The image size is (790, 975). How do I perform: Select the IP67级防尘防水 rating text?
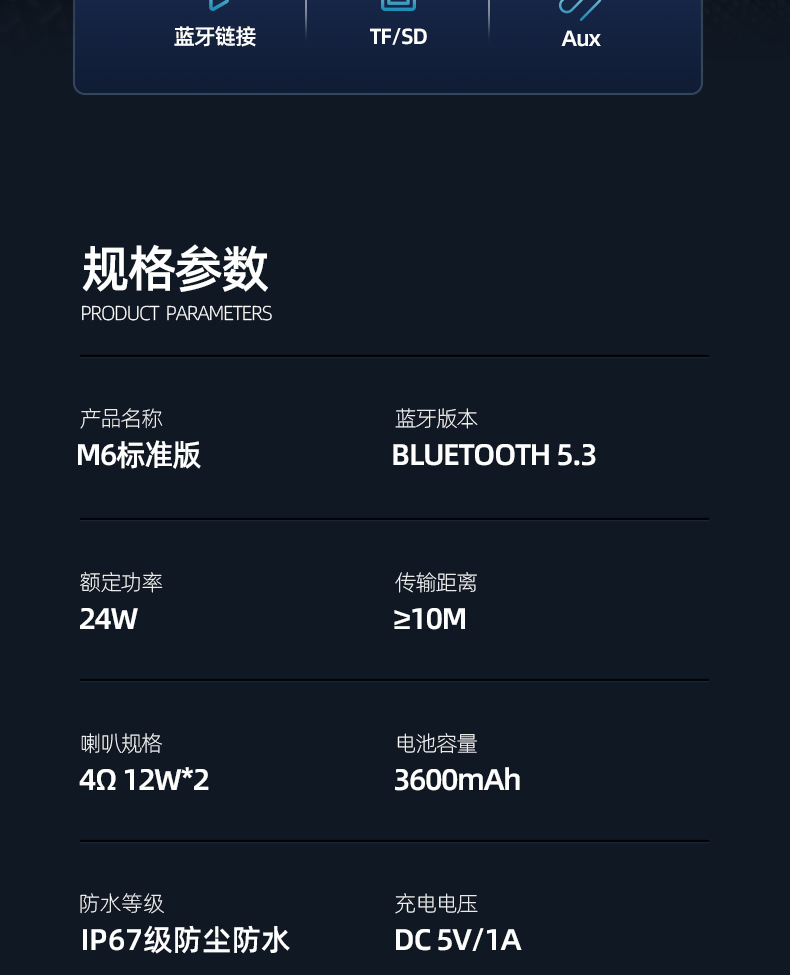[185, 940]
